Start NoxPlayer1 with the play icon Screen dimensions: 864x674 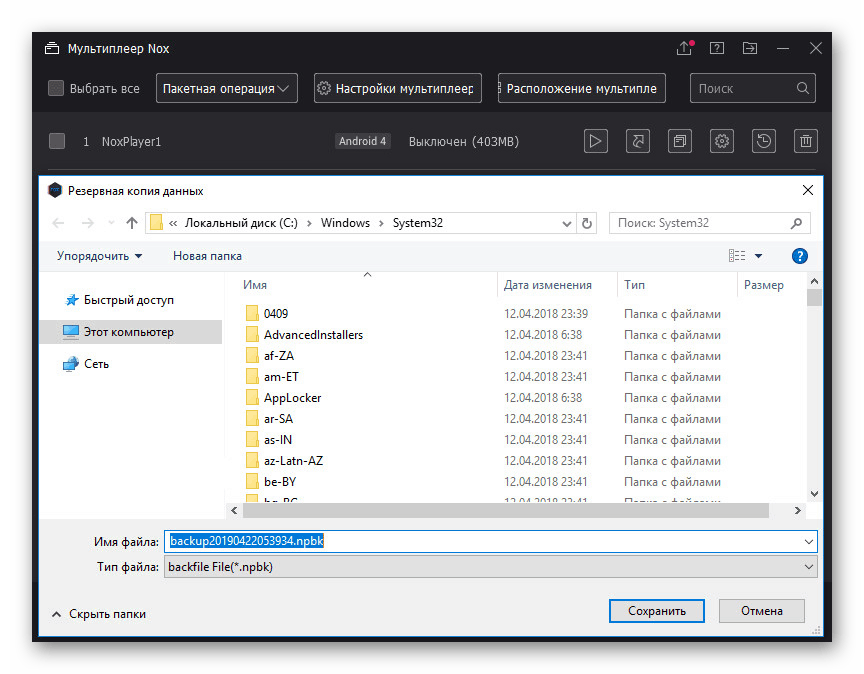tap(596, 141)
